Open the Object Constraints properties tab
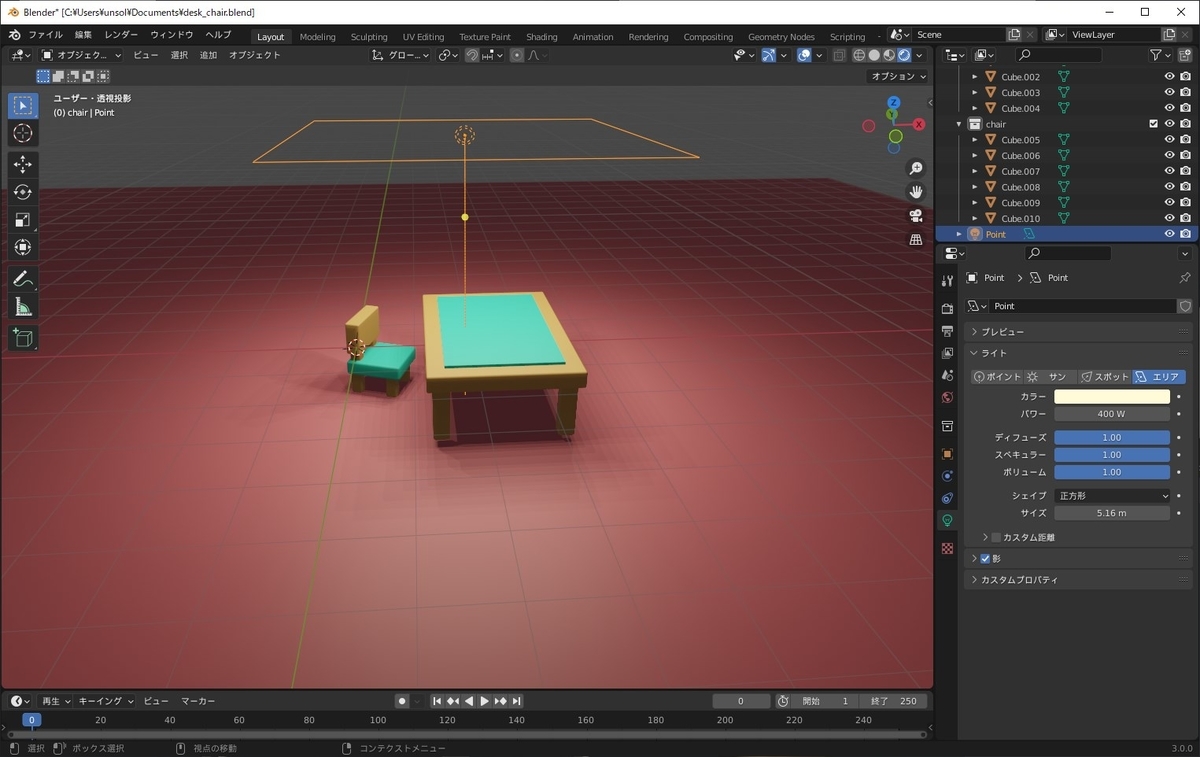1200x757 pixels. coord(947,498)
